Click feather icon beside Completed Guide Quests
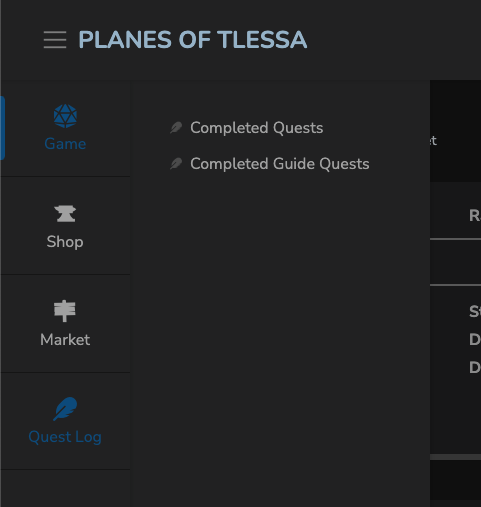Viewport: 481px width, 507px height. 176,164
